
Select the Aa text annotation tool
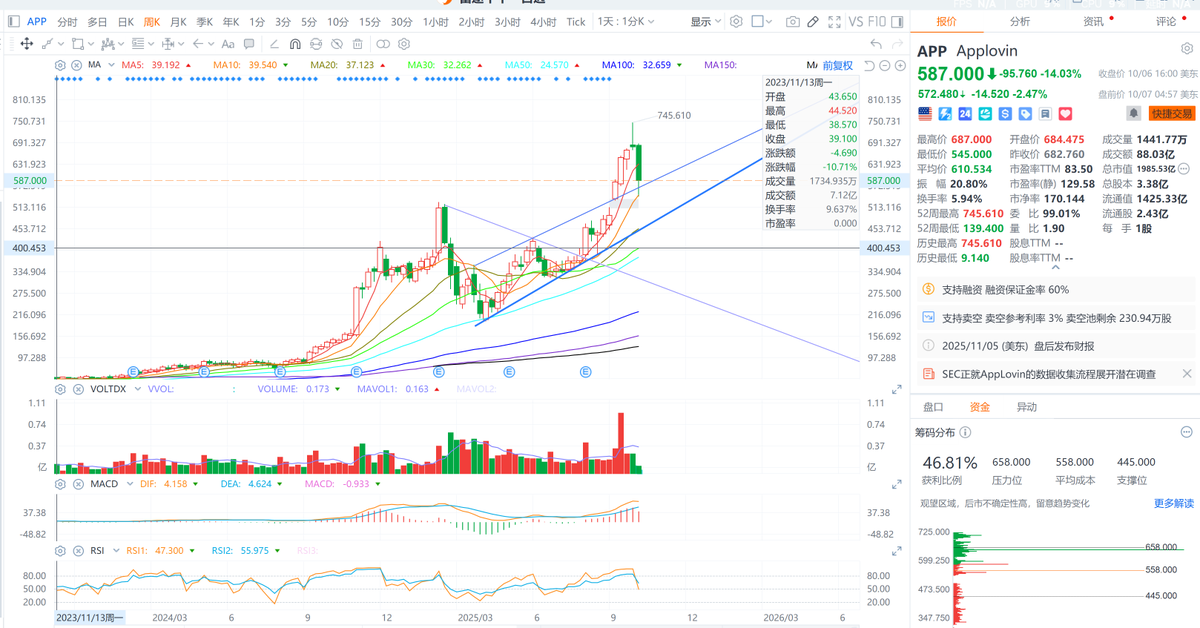[x=228, y=44]
